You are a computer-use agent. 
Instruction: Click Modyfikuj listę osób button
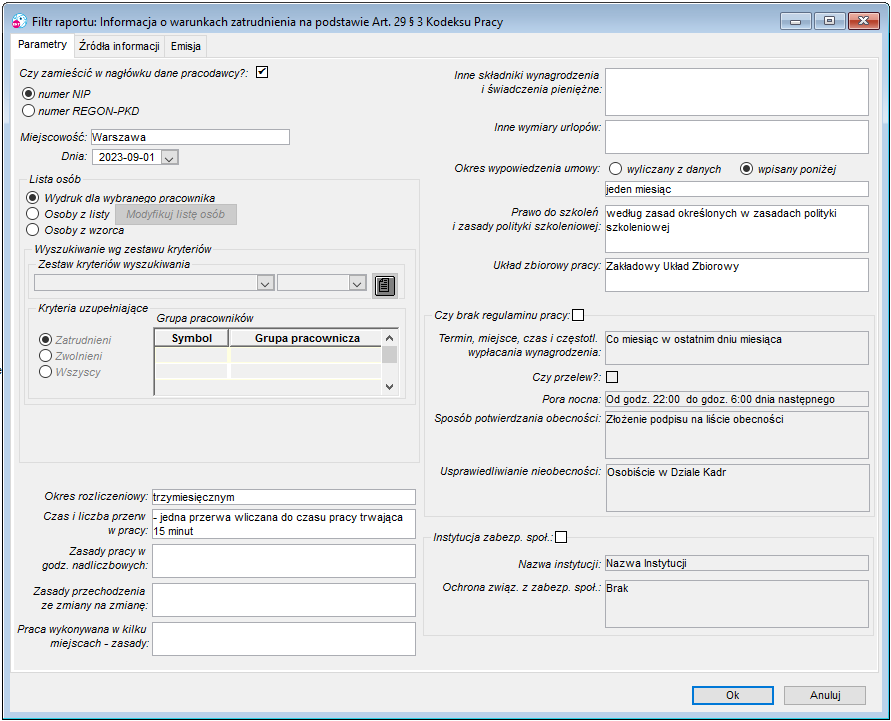[x=176, y=214]
